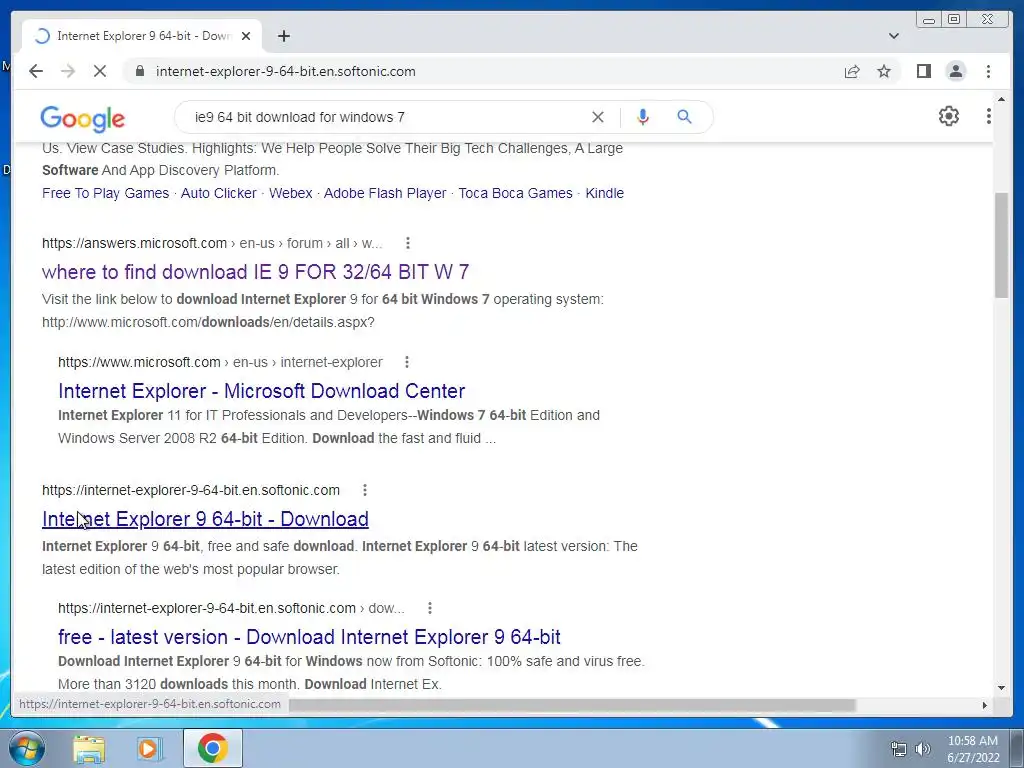This screenshot has width=1024, height=768.
Task: Open a new tab with the plus button
Action: coord(283,36)
